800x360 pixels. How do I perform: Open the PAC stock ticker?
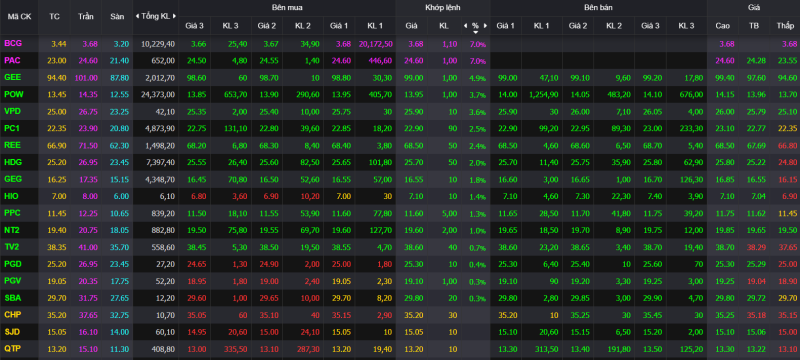coord(12,61)
